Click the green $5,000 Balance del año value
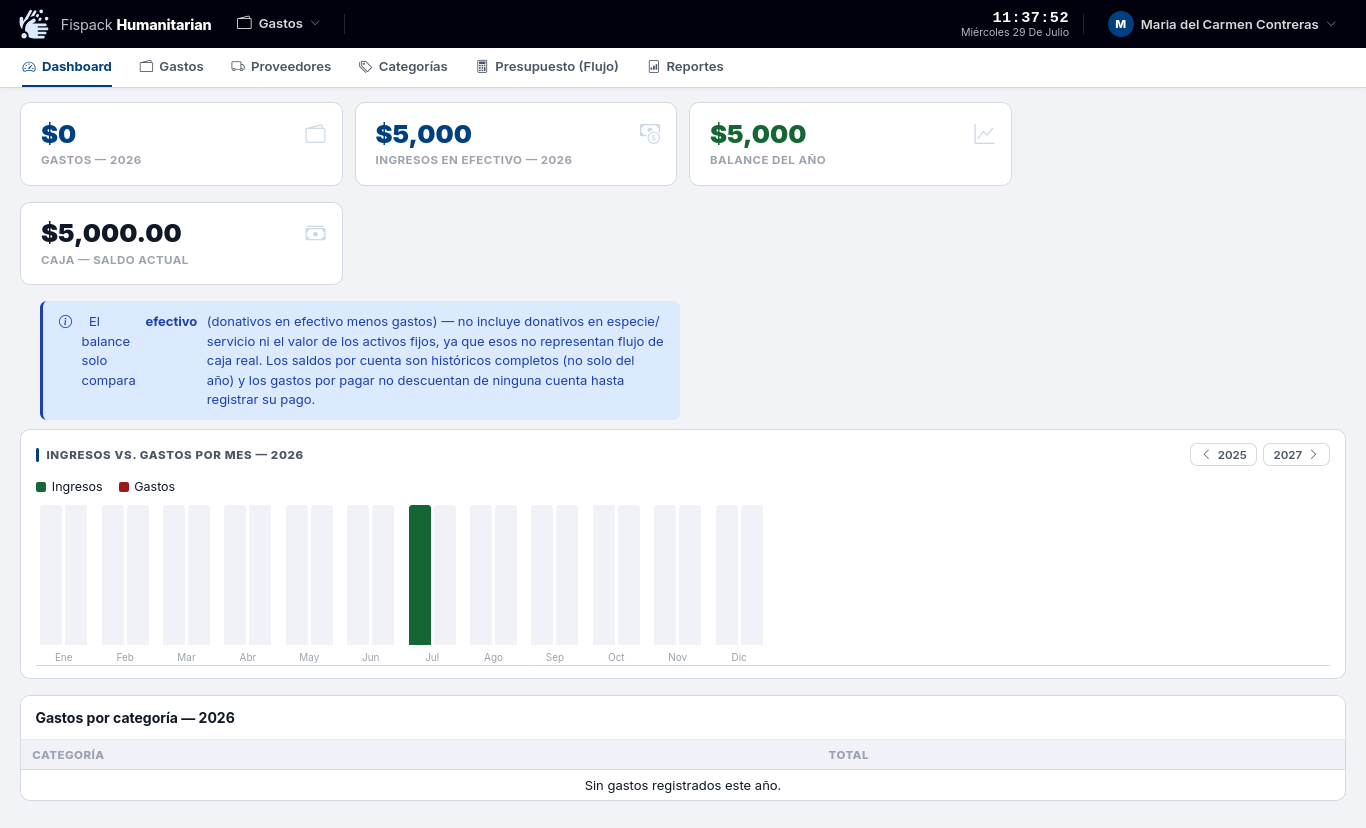This screenshot has height=828, width=1366. pos(758,134)
